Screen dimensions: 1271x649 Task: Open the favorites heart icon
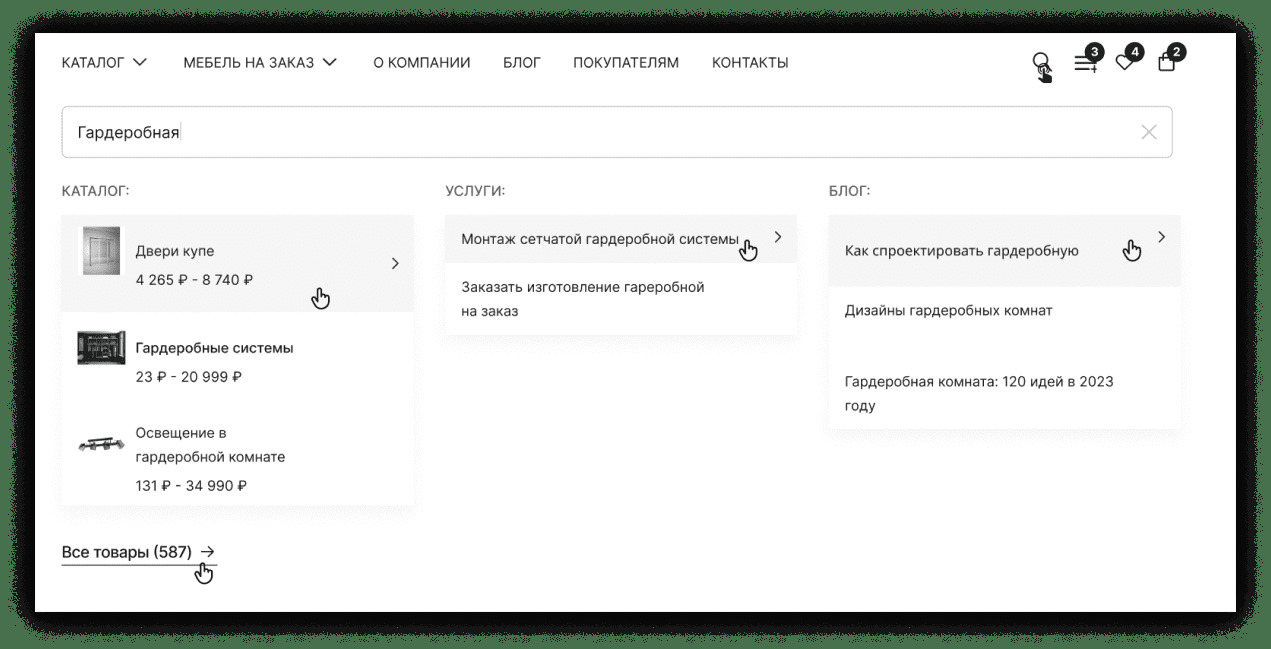1125,63
